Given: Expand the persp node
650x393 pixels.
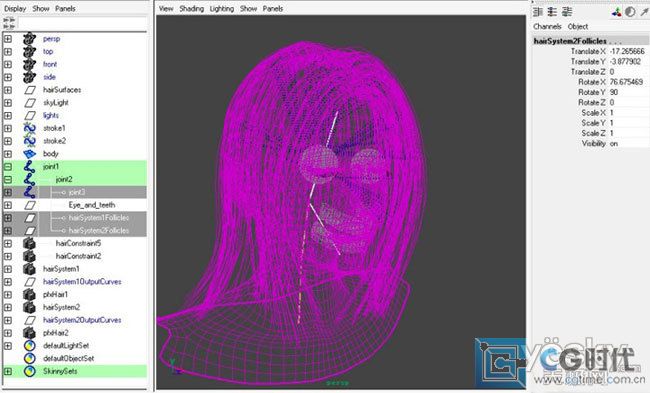Looking at the screenshot, I should coord(8,39).
